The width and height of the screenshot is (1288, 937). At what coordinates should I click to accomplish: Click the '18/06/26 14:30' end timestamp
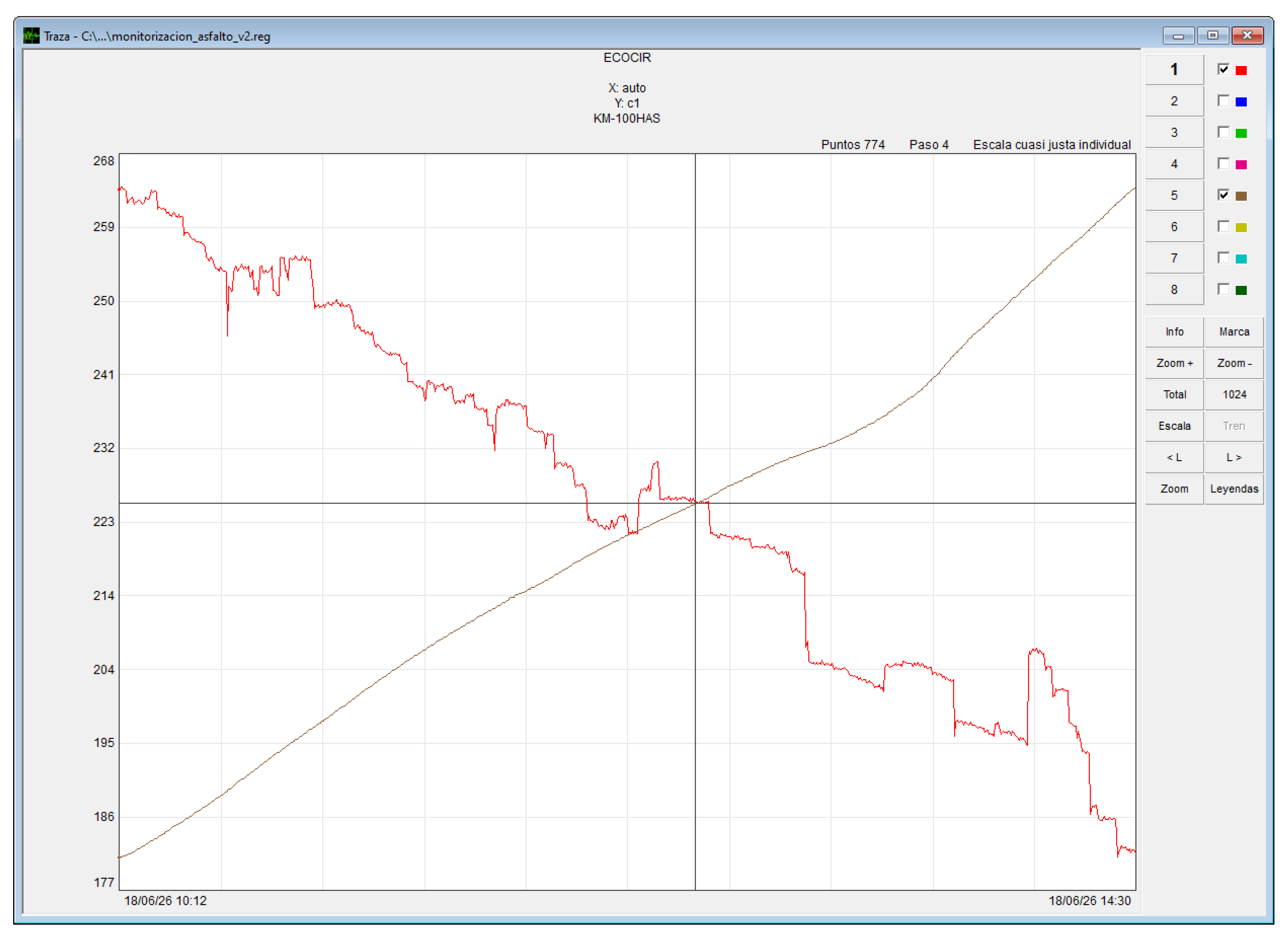click(1089, 901)
